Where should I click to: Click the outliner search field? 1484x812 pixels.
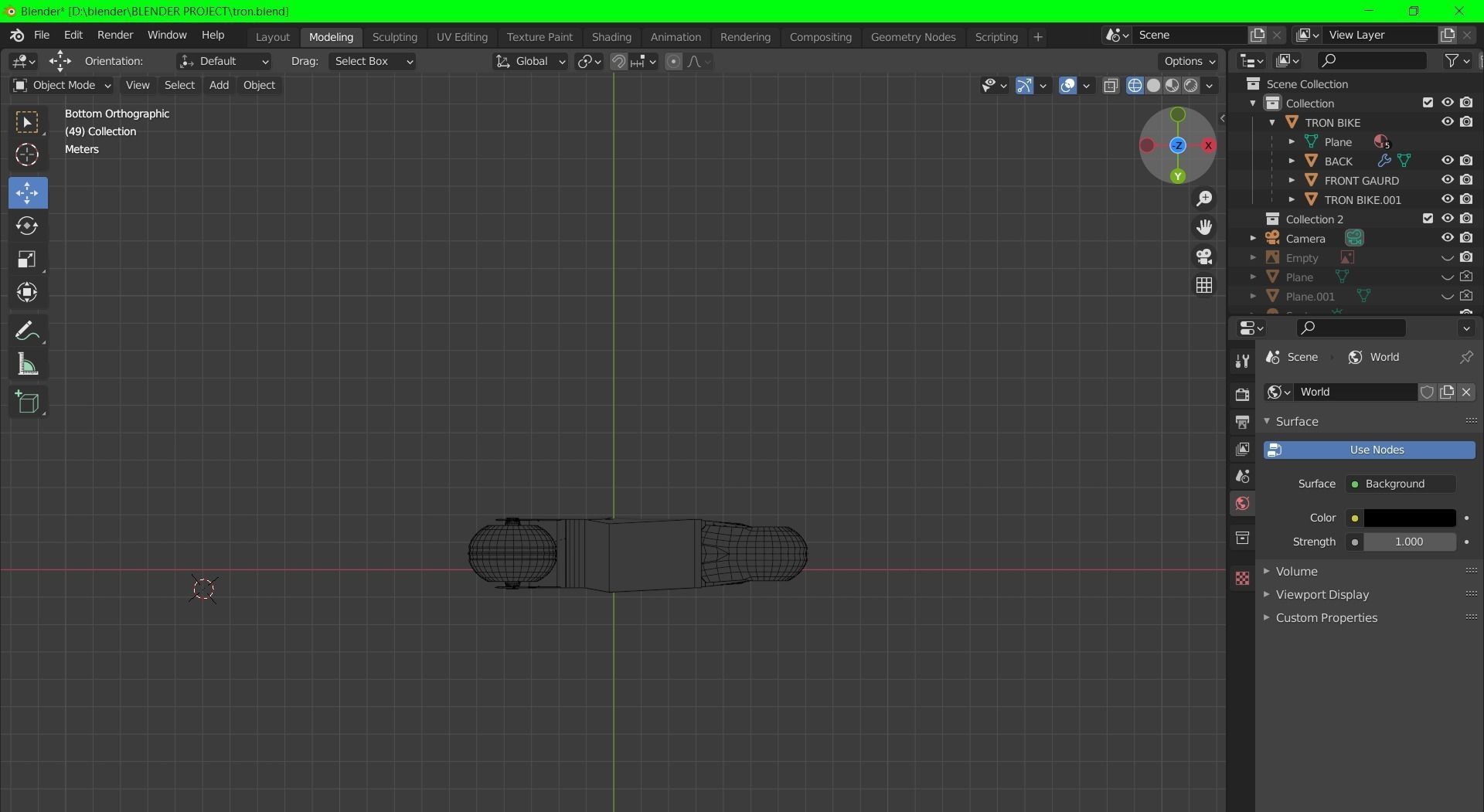pyautogui.click(x=1371, y=60)
